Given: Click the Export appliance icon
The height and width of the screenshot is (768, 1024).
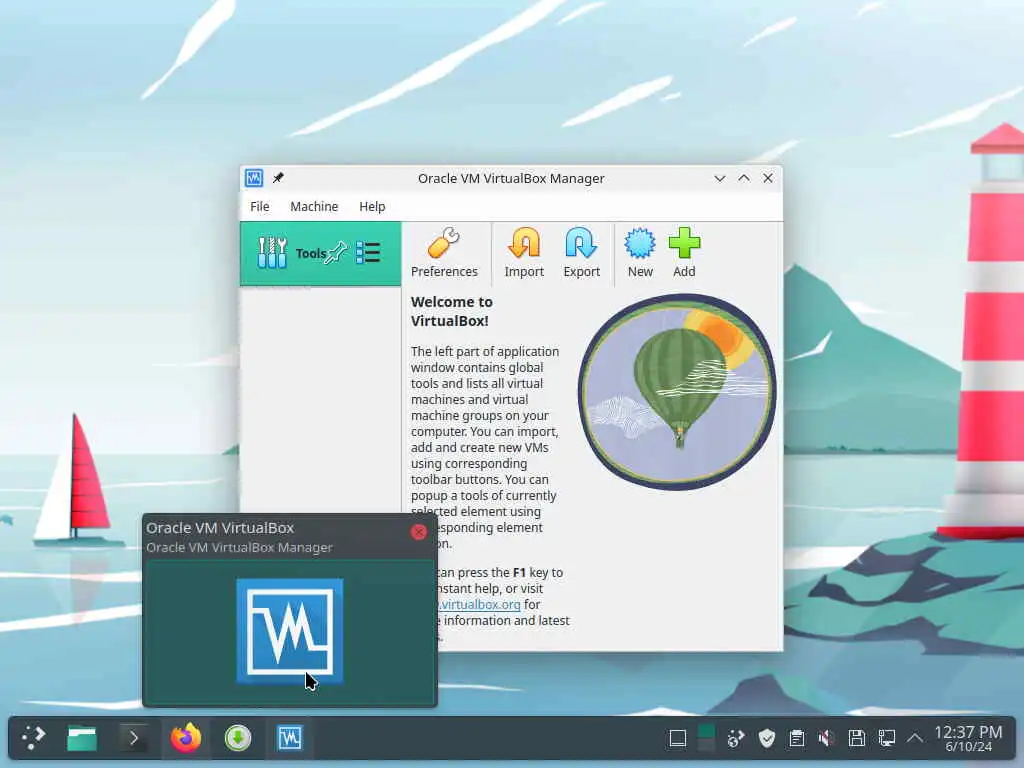Looking at the screenshot, I should click(581, 253).
